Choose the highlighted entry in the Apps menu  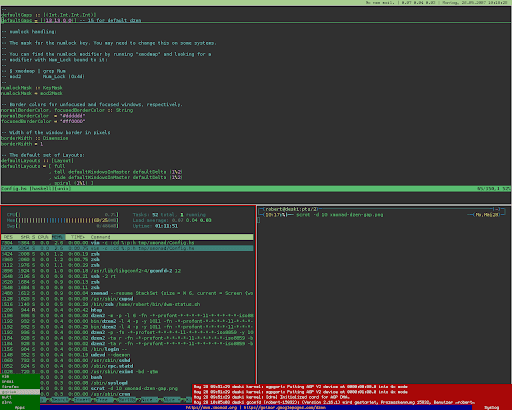[20, 392]
